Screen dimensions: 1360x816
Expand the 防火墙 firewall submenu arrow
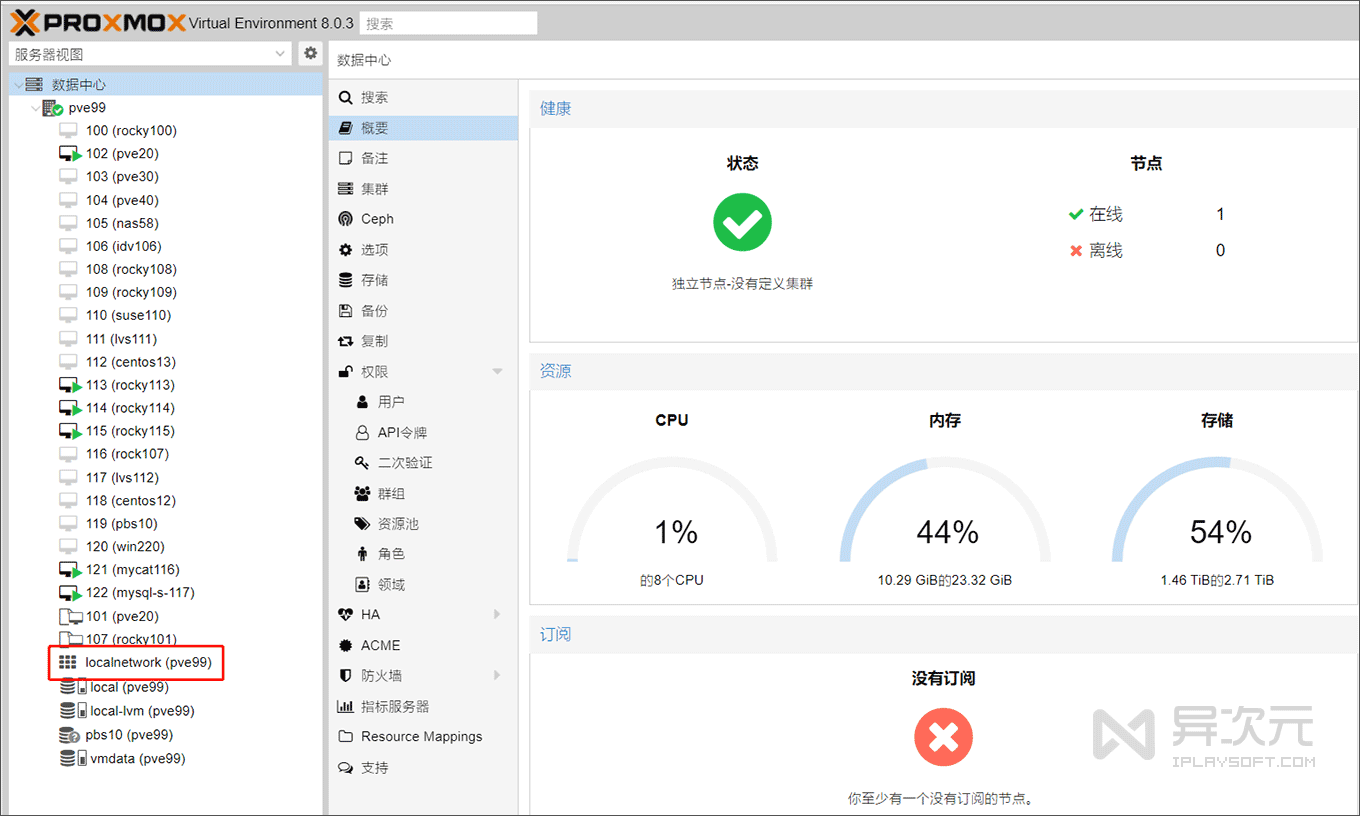(498, 676)
